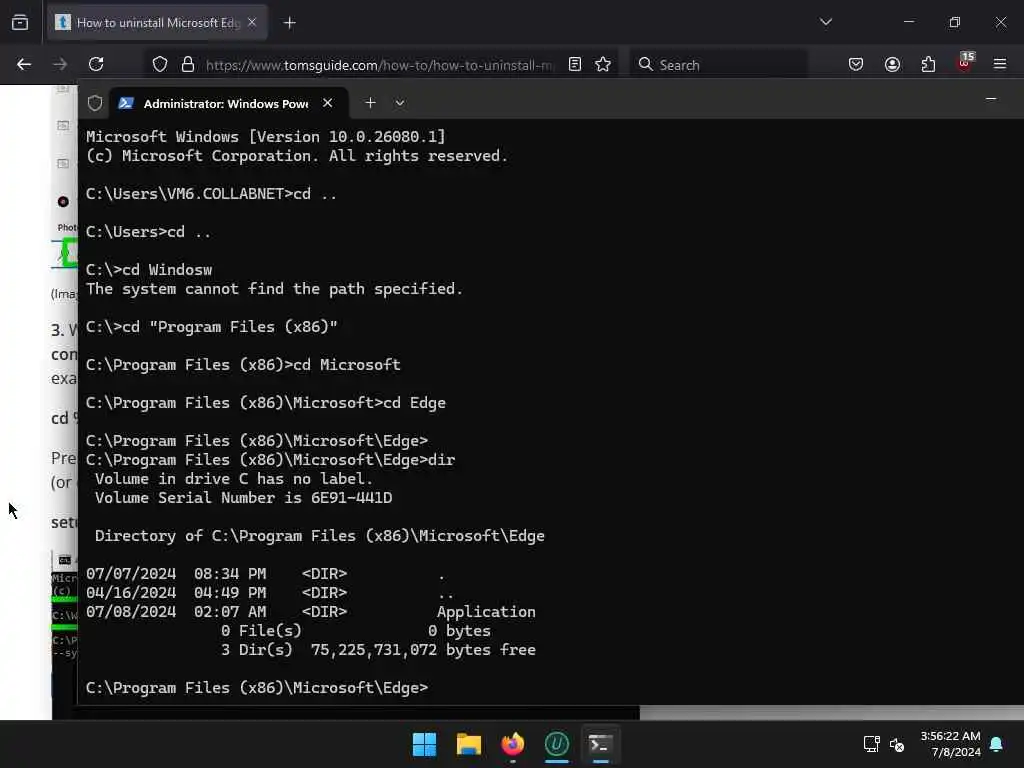Click the admin shield icon in terminal
The image size is (1024, 768).
[x=95, y=103]
